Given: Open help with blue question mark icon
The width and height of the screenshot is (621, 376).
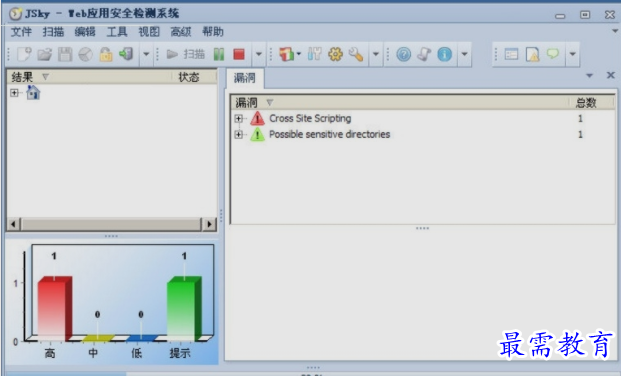Looking at the screenshot, I should [404, 54].
